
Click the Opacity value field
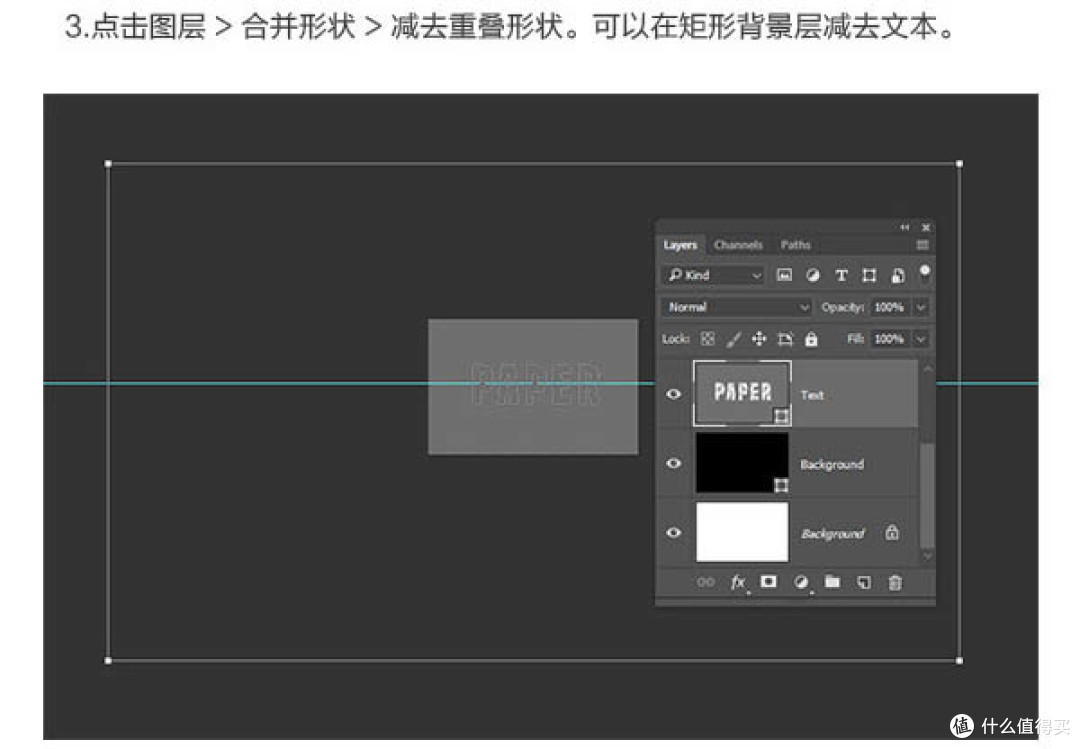click(891, 307)
